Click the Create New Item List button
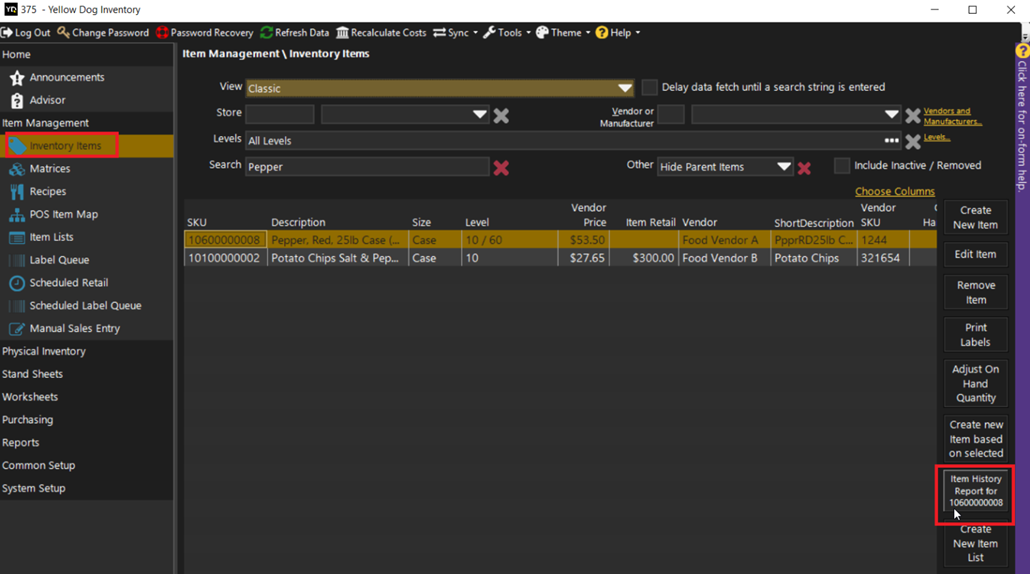1030x574 pixels. (975, 543)
